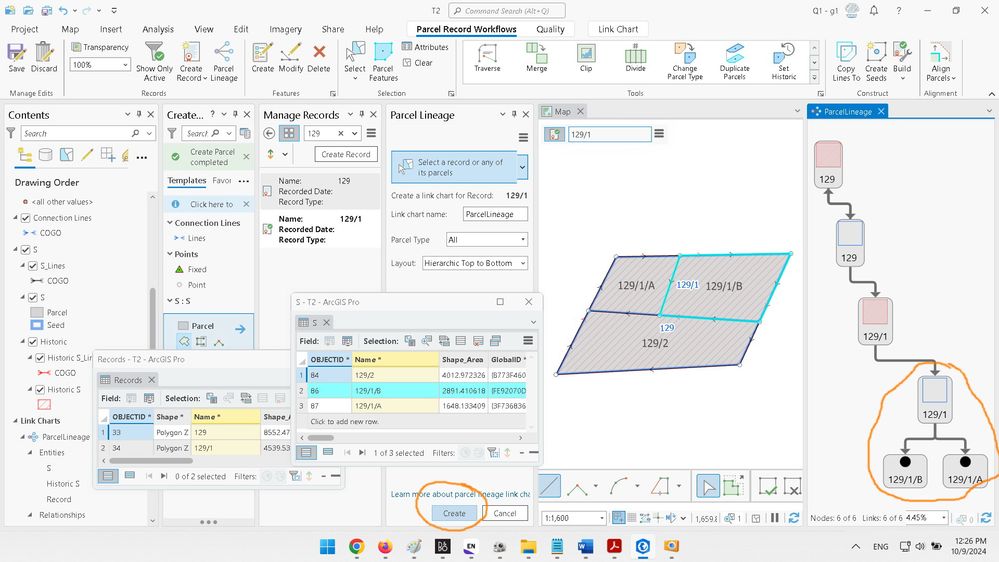Expand the Select tool dropdown arrow
Viewport: 999px width, 562px height.
355,78
